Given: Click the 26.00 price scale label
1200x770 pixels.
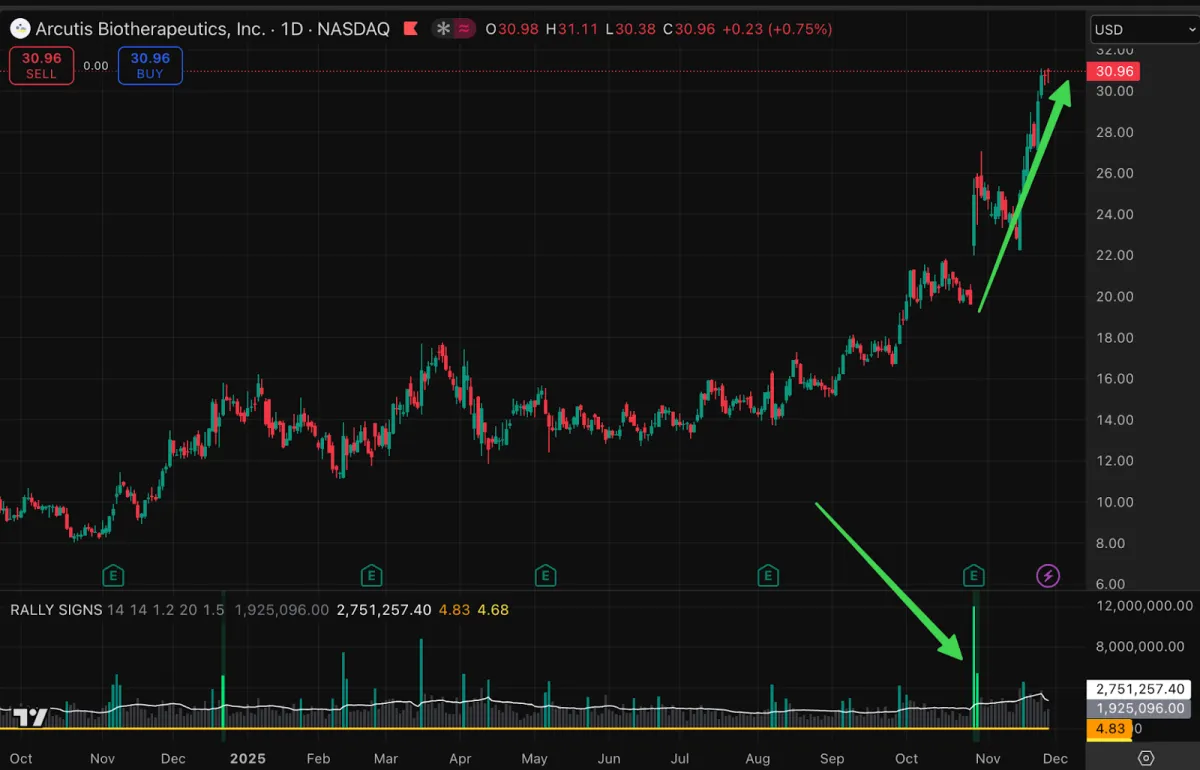Looking at the screenshot, I should (1115, 173).
